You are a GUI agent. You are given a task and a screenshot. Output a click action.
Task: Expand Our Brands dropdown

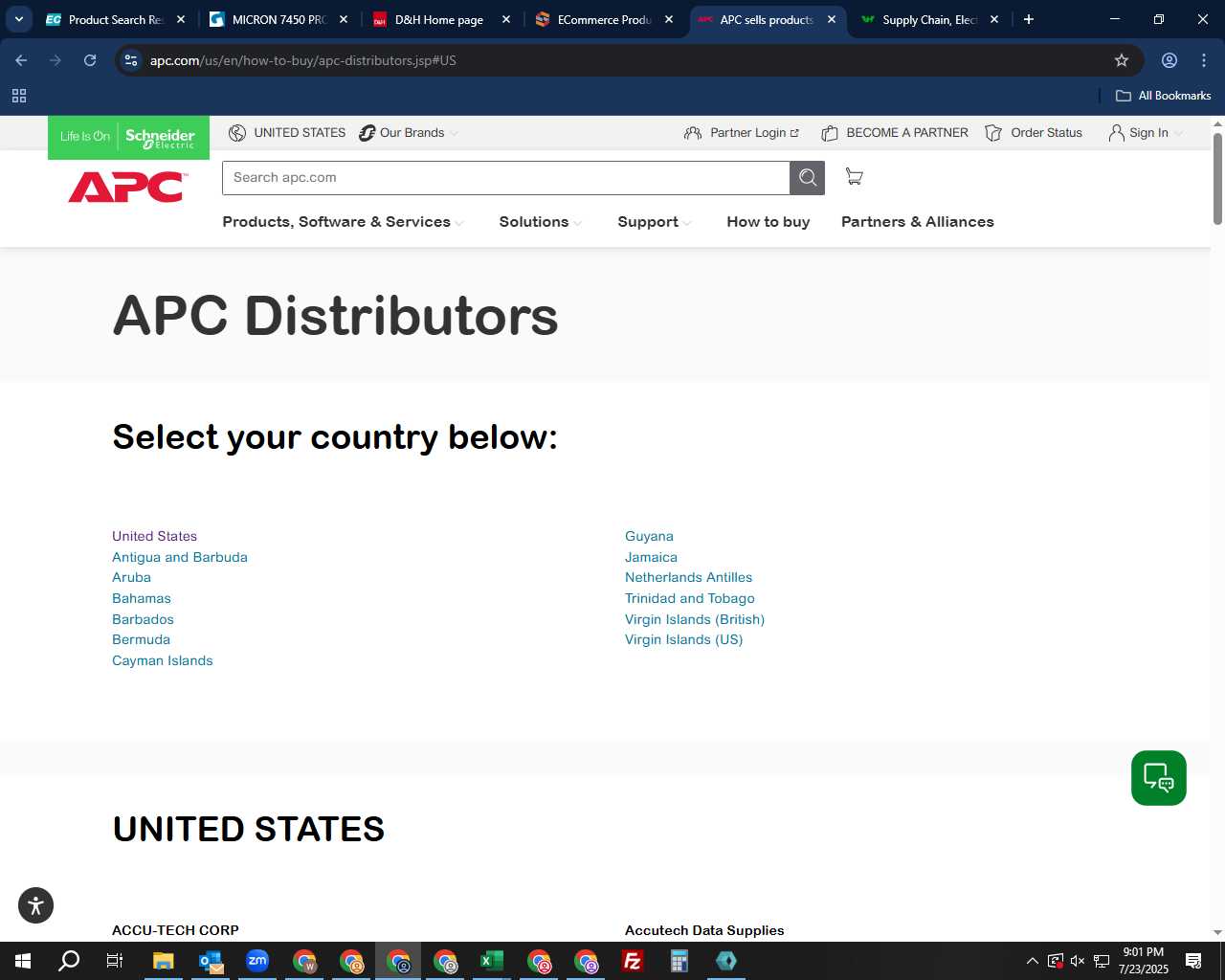coord(410,133)
